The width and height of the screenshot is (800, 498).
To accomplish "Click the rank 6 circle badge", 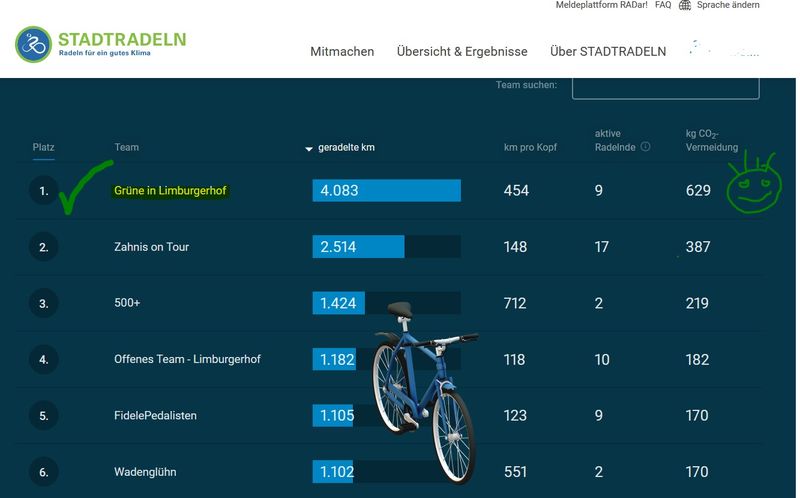I will tap(43, 471).
